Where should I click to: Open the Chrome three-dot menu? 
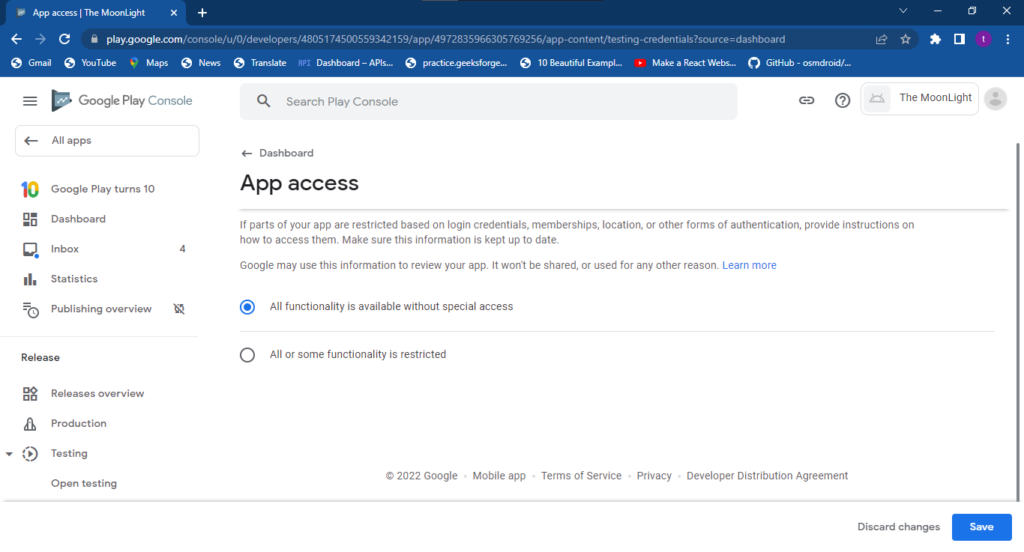click(x=1008, y=39)
